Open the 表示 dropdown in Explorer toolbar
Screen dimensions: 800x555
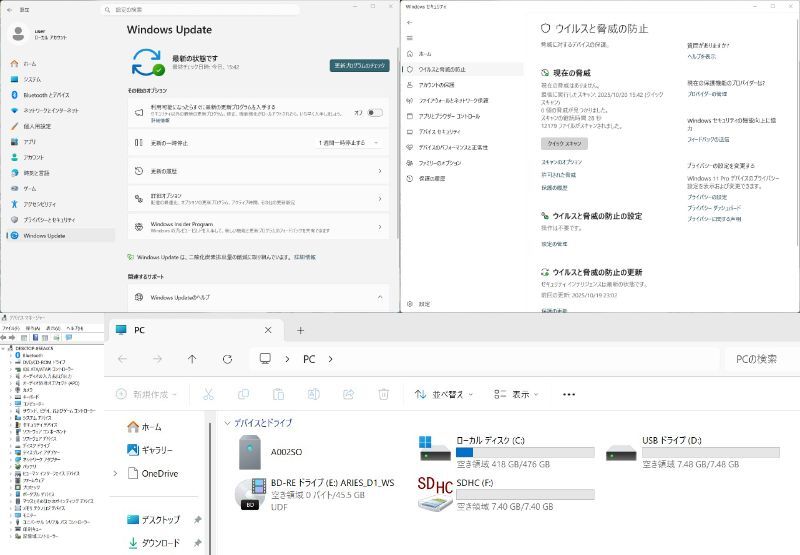(x=516, y=394)
